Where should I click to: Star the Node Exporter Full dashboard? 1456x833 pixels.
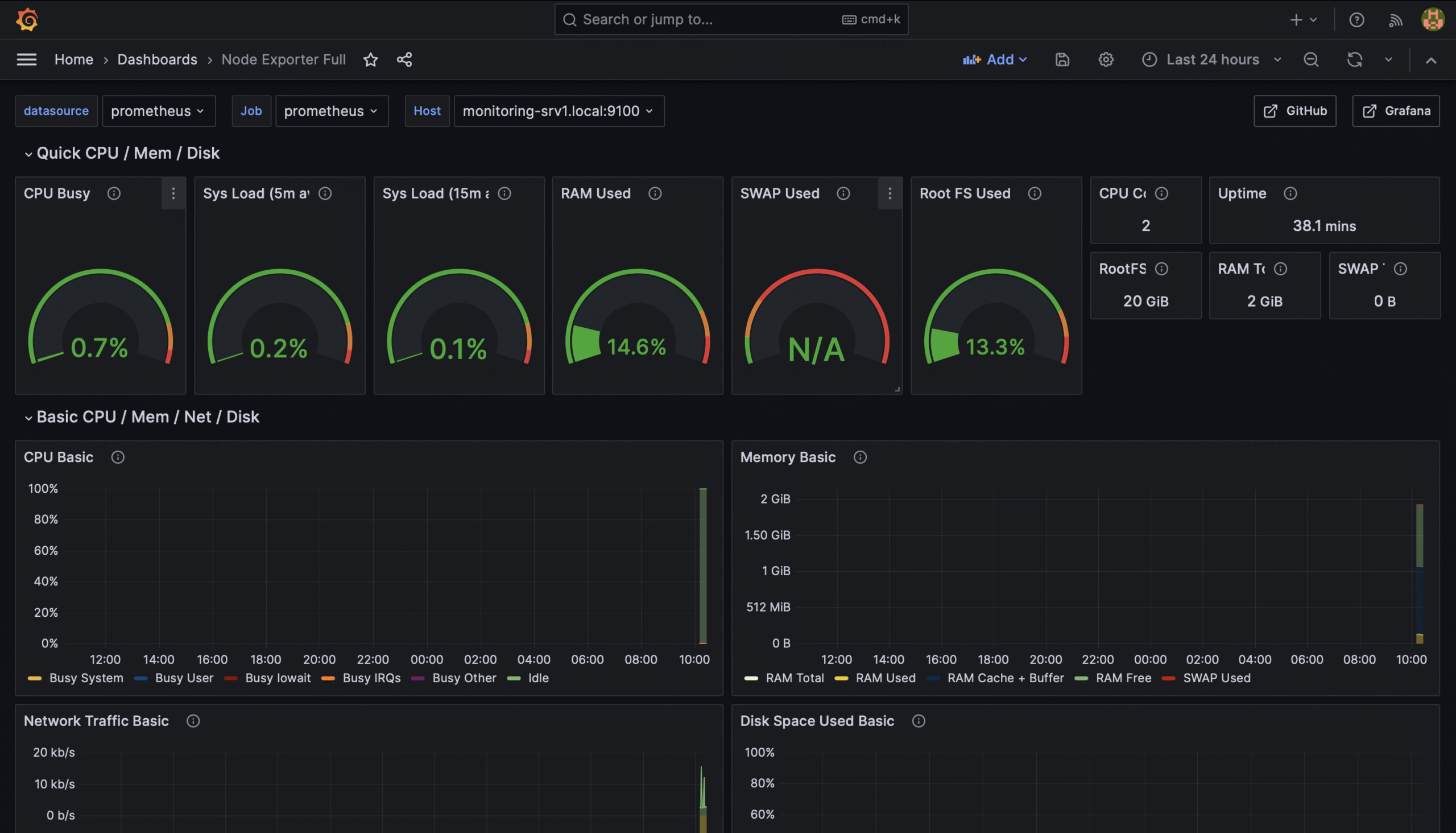coord(371,60)
